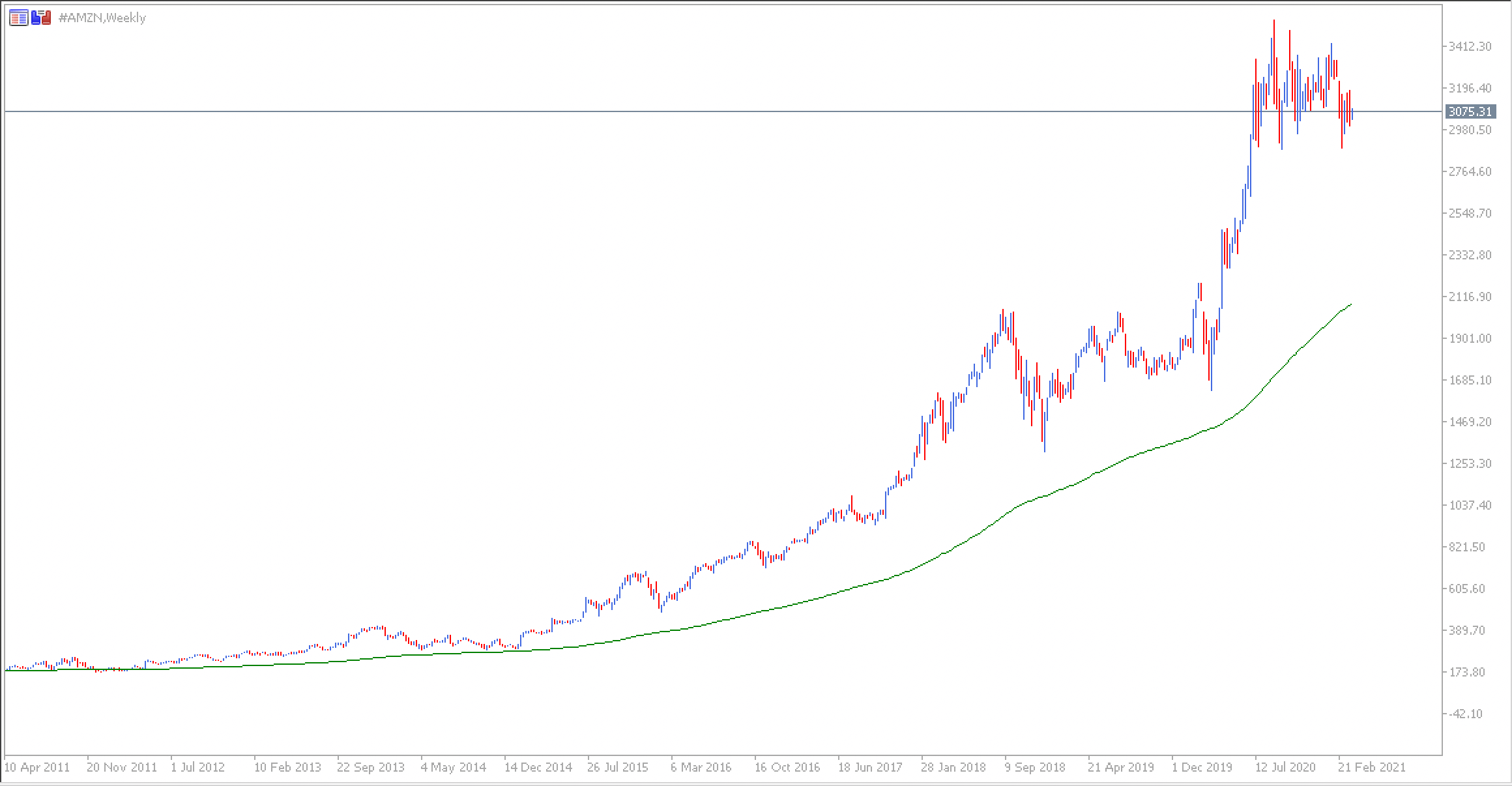The width and height of the screenshot is (1512, 786).
Task: Click the 16 Oct 2016 date label
Action: [787, 767]
